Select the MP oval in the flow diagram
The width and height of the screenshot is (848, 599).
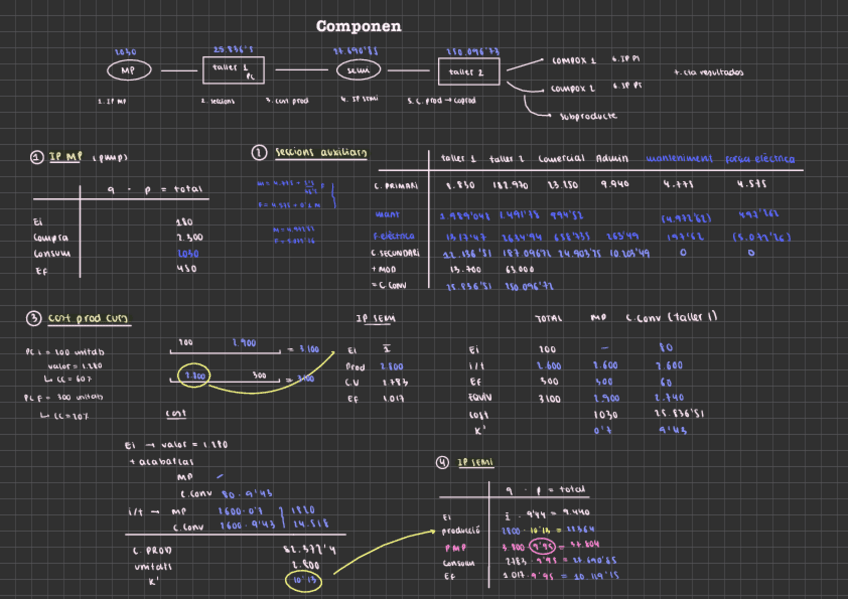(127, 71)
